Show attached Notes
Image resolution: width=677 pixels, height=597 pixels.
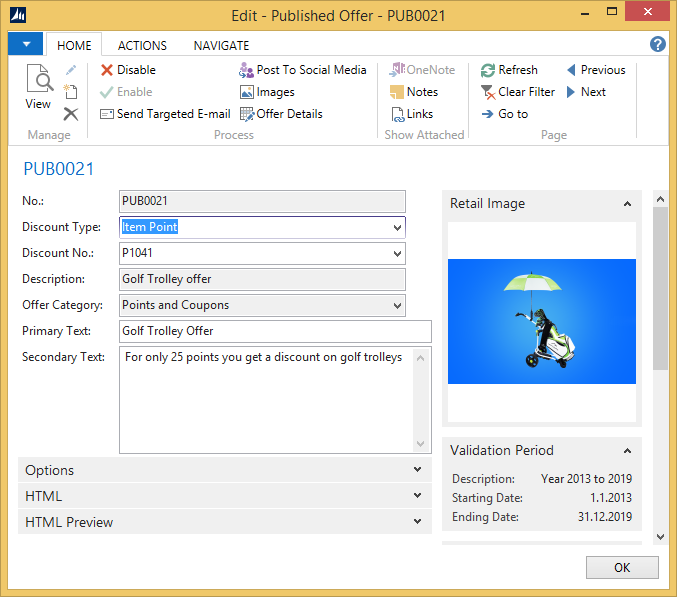pyautogui.click(x=414, y=92)
